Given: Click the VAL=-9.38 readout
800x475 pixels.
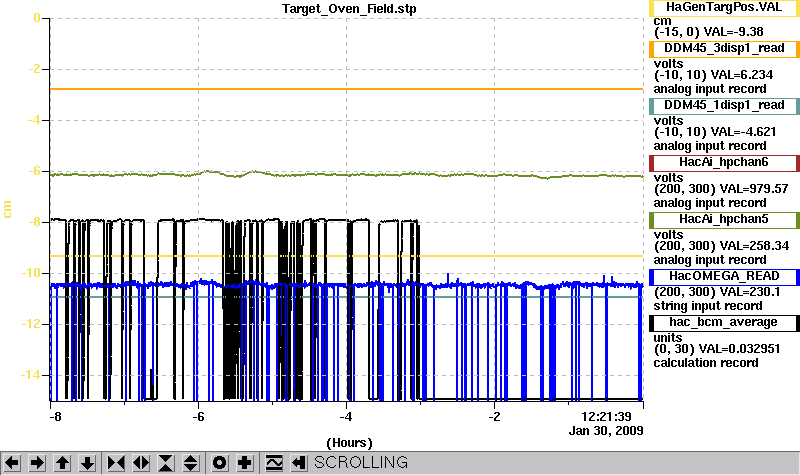Looking at the screenshot, I should pyautogui.click(x=734, y=32).
